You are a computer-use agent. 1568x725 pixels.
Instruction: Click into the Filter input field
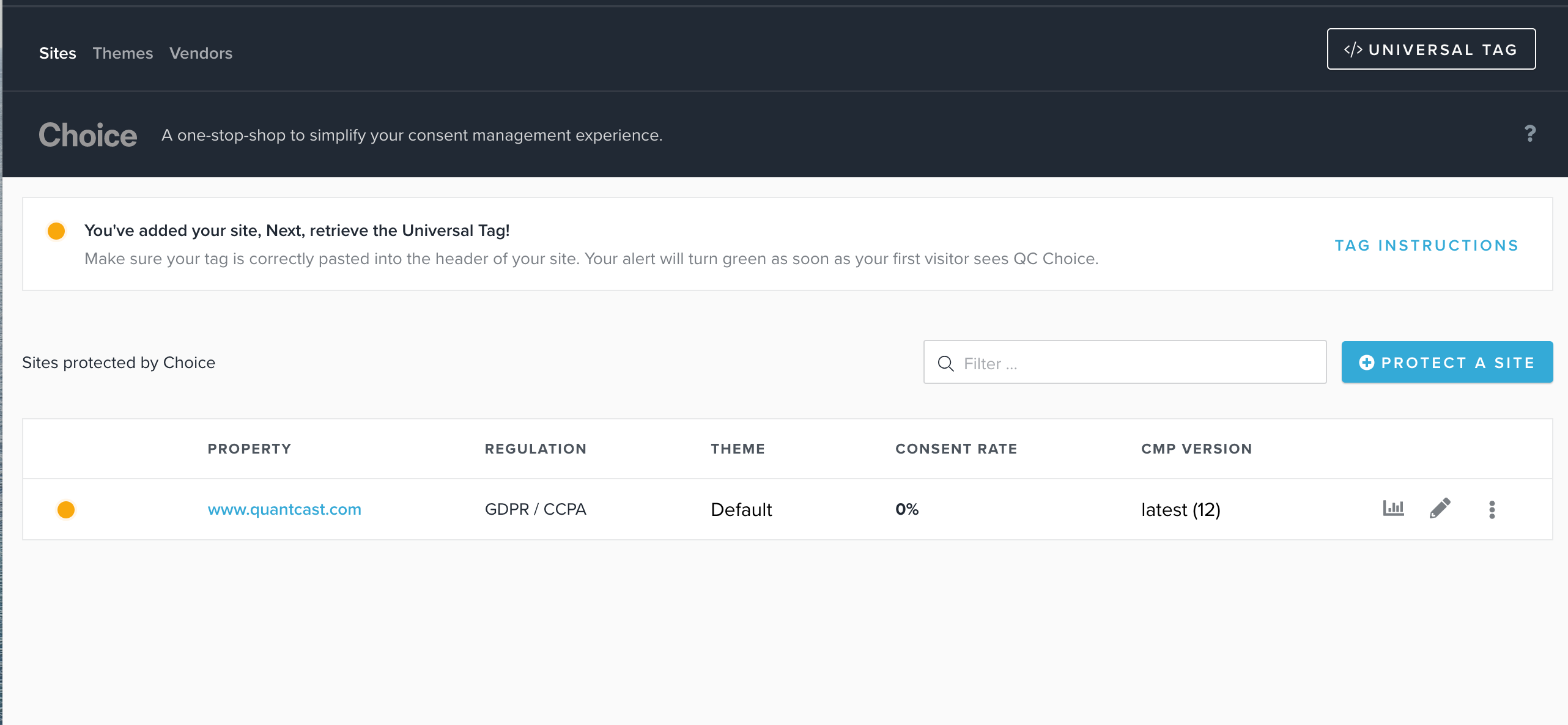1137,363
